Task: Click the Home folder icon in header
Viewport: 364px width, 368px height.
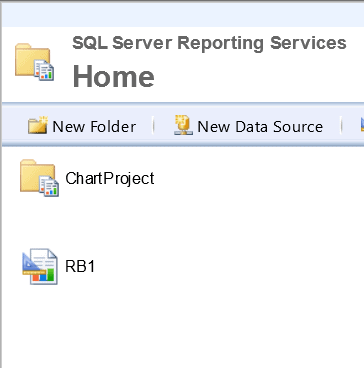Action: [x=34, y=62]
